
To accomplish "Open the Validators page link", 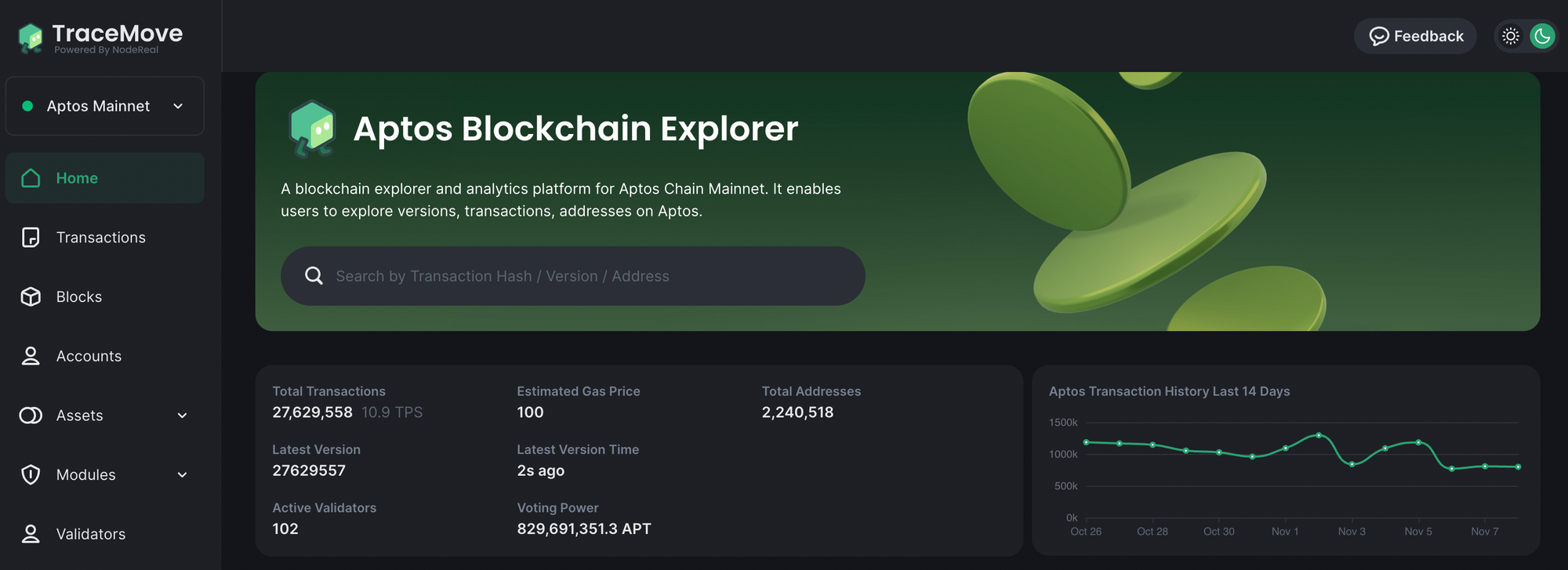I will point(91,534).
